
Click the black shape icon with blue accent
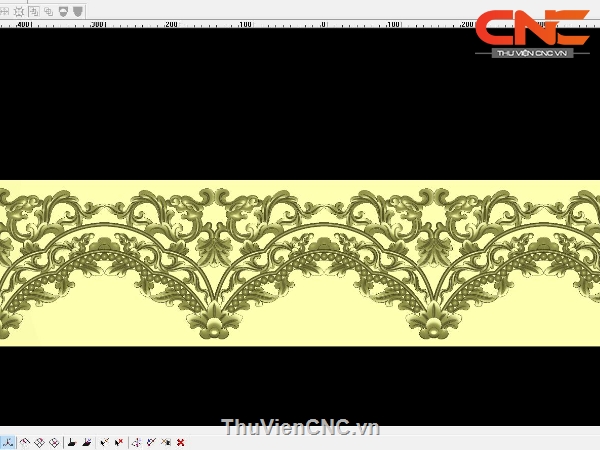[x=87, y=441]
